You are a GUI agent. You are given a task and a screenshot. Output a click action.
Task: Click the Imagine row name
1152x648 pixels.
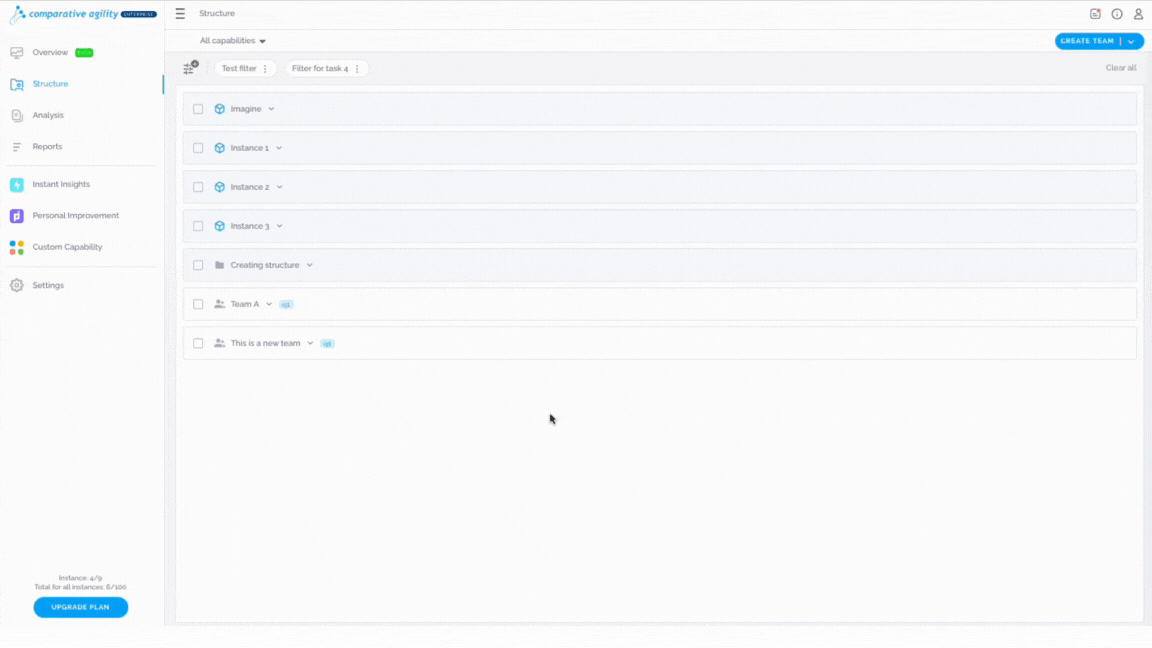coord(246,109)
